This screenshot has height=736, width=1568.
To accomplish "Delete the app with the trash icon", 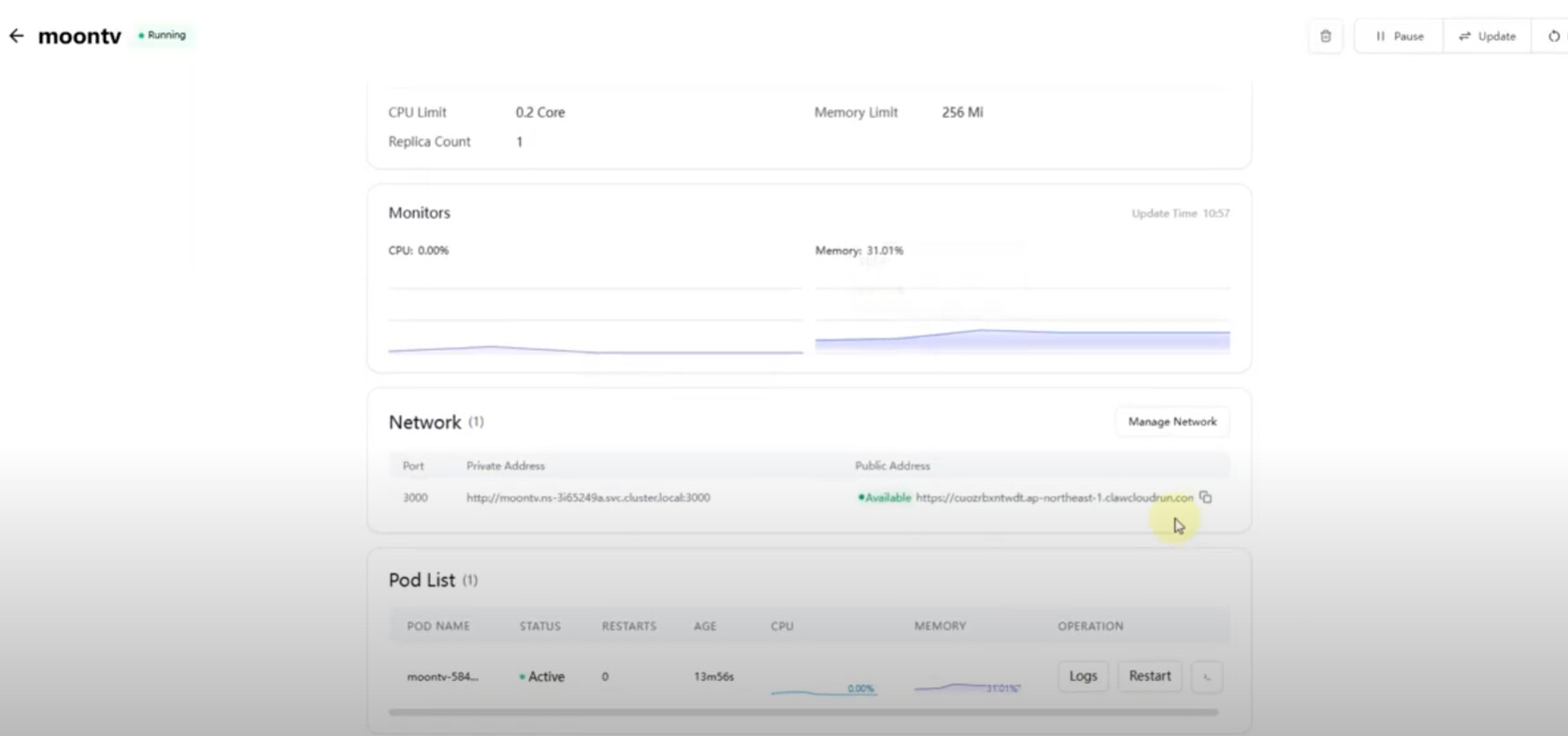I will 1325,36.
